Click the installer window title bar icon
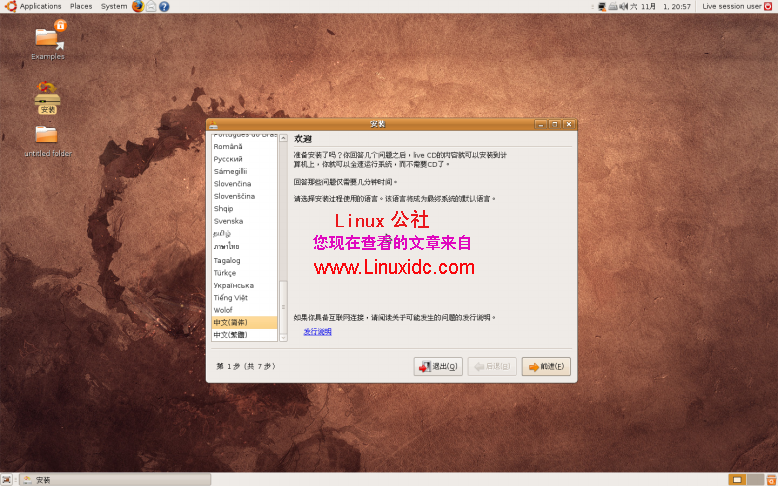Viewport: 778px width, 486px height. point(213,124)
